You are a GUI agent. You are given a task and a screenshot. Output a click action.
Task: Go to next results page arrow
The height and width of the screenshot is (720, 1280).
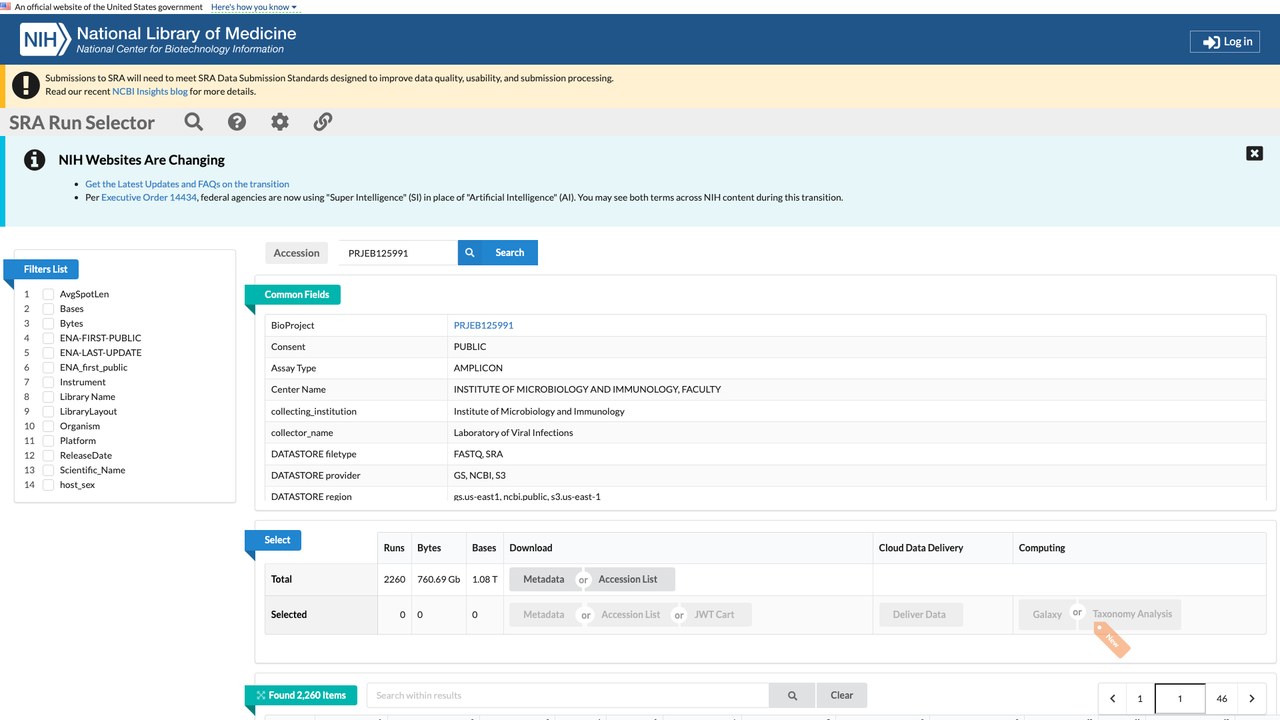(1252, 699)
